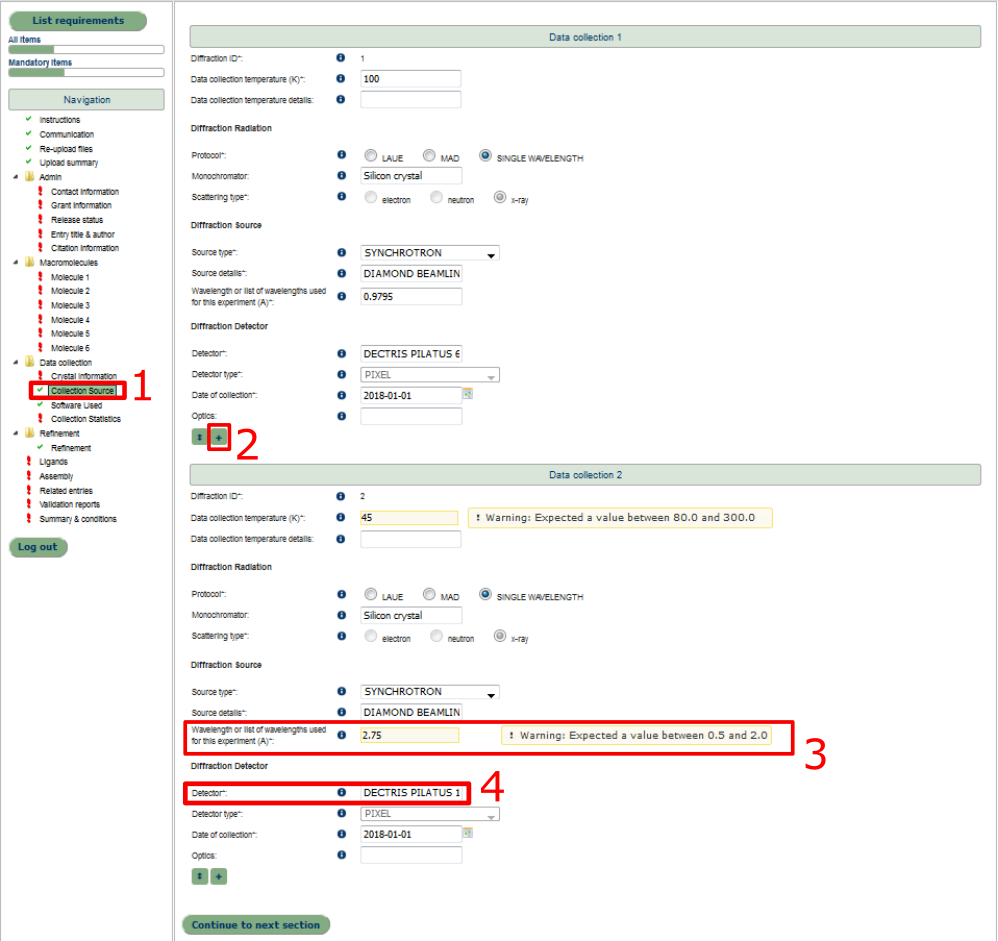Screen dimensions: 998x941
Task: Click the plus button under Data collection 2
Action: (x=219, y=876)
